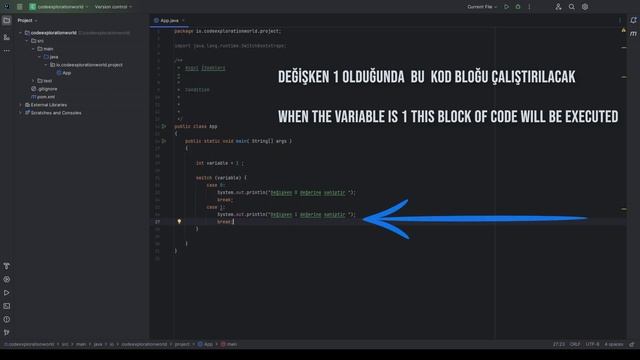Click project segment in breadcrumb
The width and height of the screenshot is (640, 360).
[182, 344]
